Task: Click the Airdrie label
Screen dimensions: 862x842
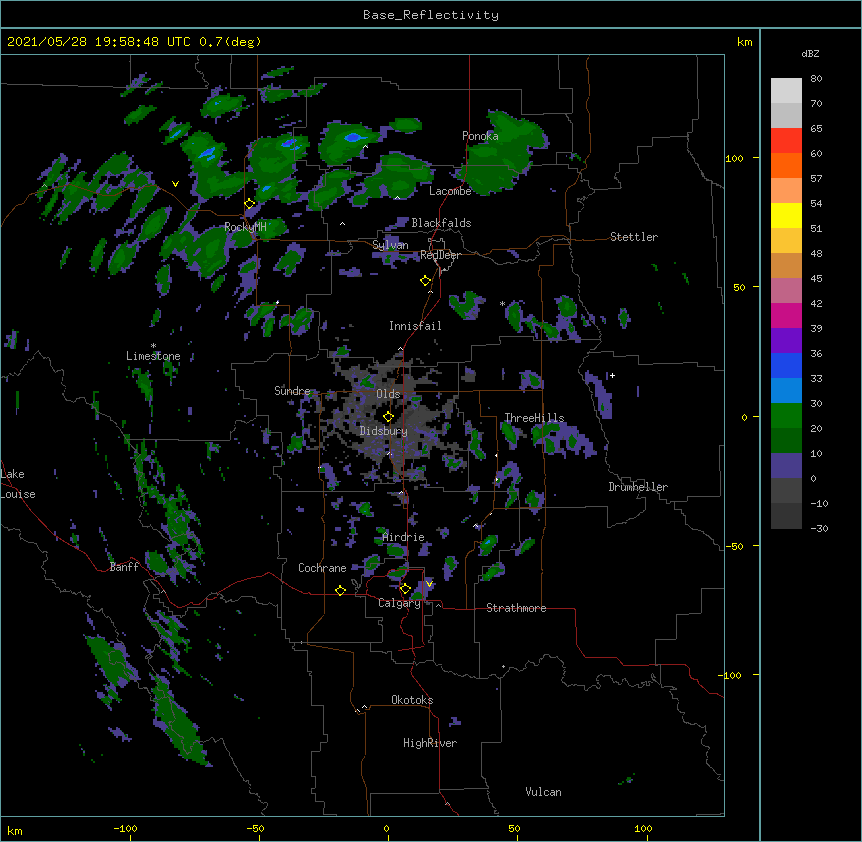Action: click(404, 537)
